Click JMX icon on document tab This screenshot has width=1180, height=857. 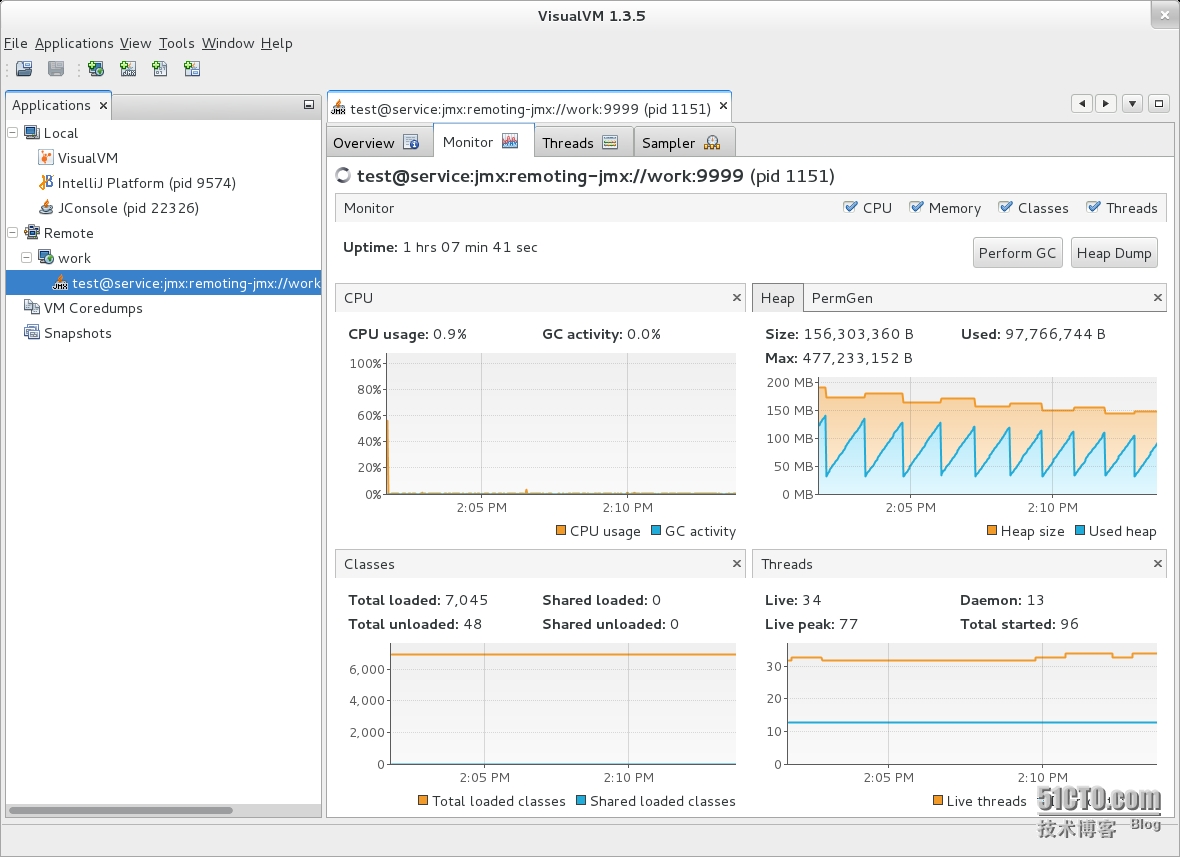point(339,108)
